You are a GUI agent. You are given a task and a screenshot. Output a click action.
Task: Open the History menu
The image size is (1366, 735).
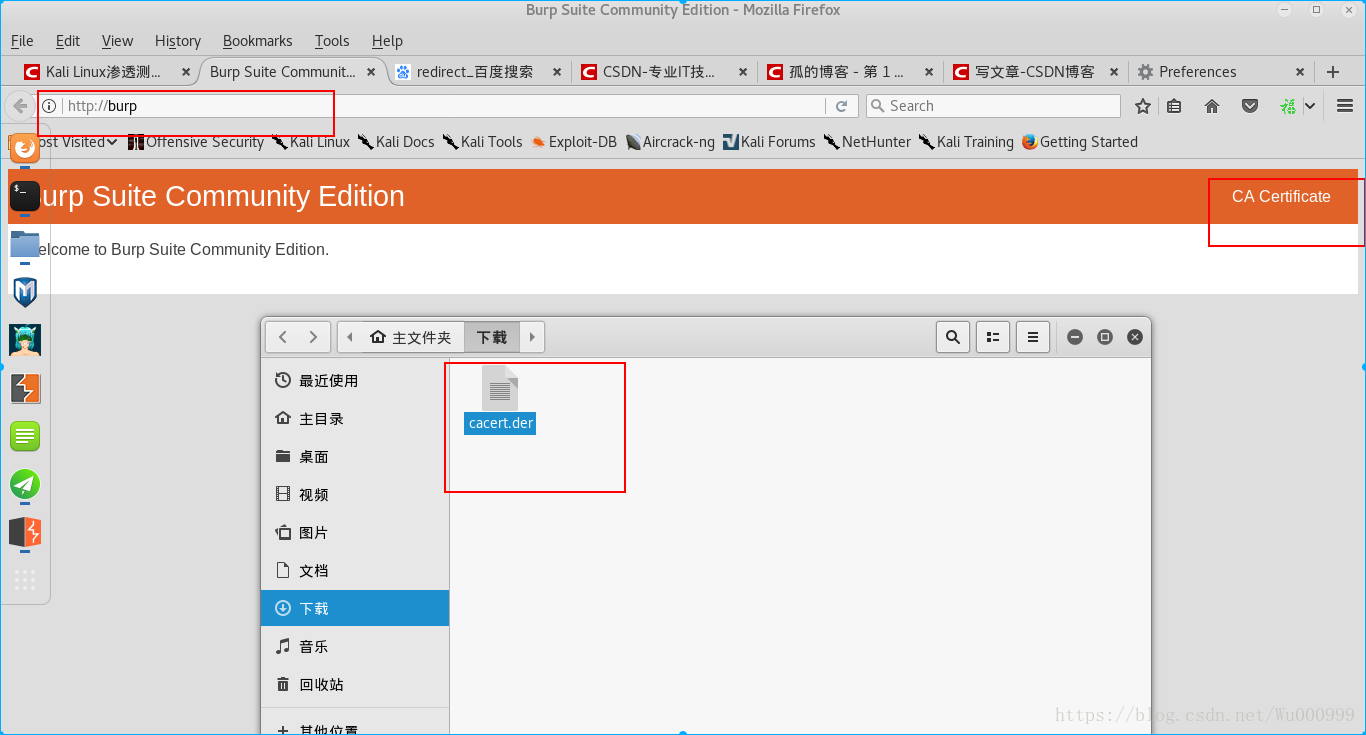(x=178, y=41)
